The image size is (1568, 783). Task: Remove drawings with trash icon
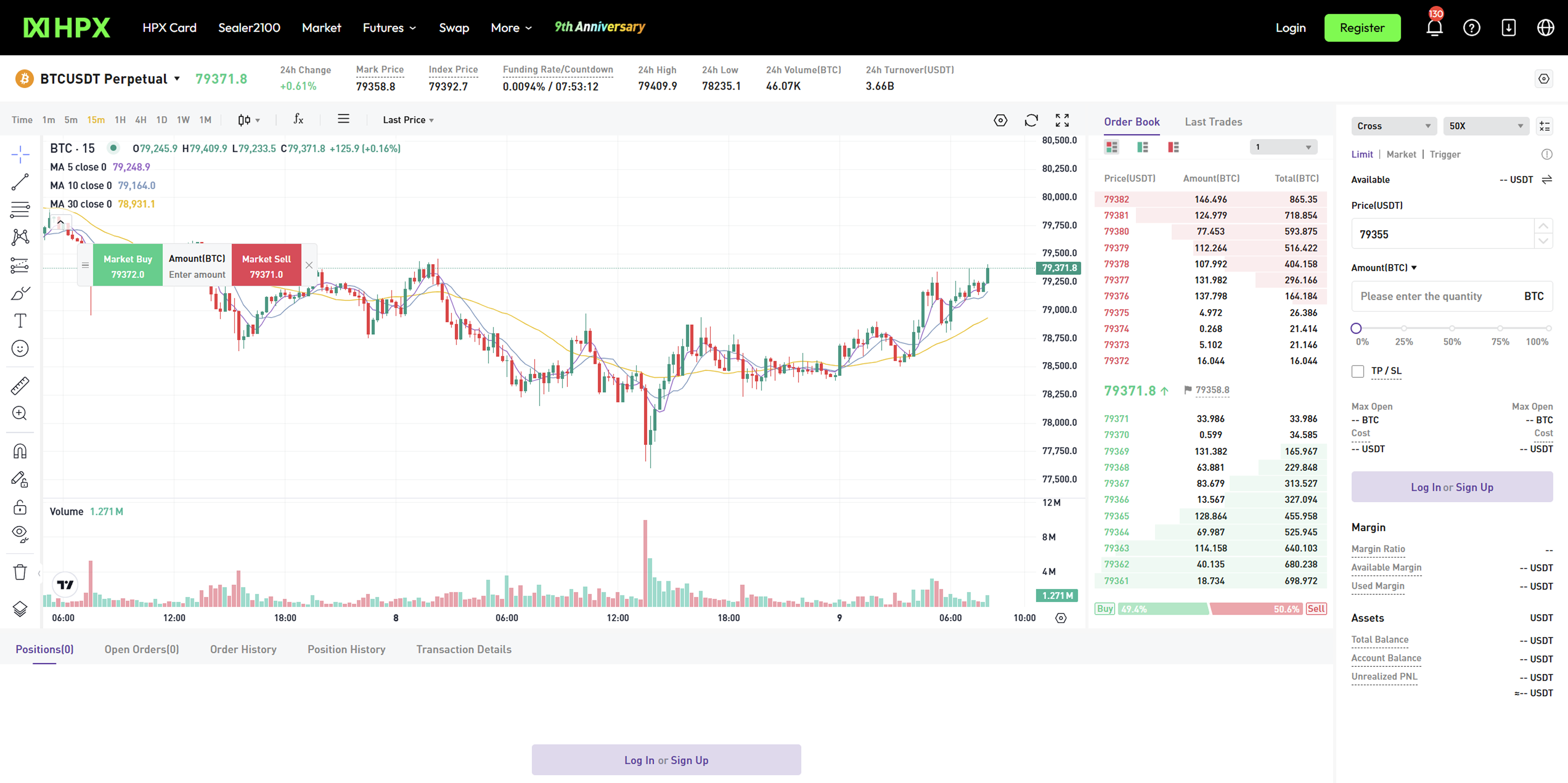[20, 572]
